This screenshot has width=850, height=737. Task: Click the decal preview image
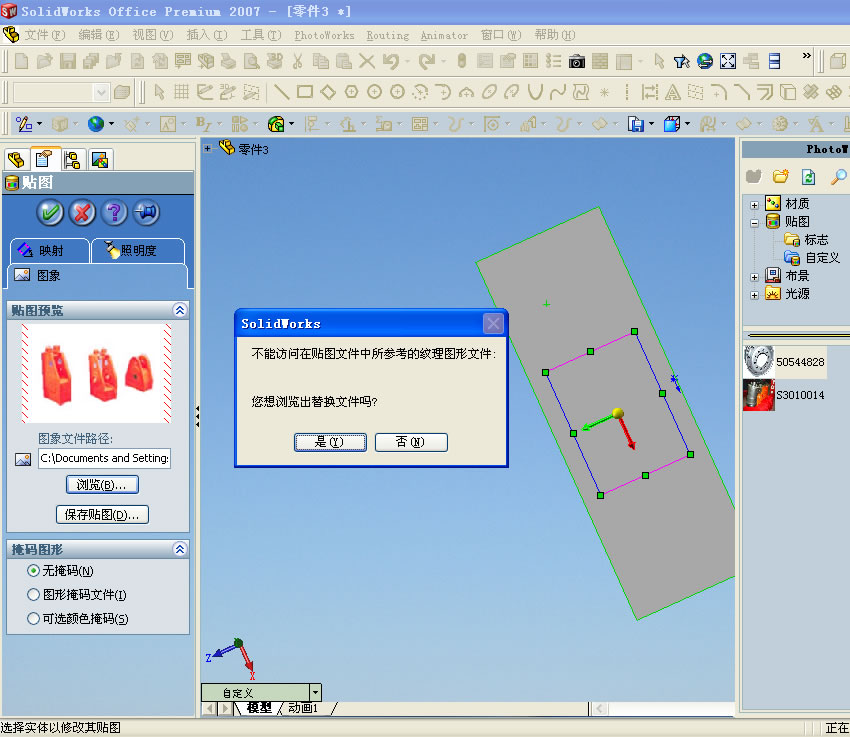pyautogui.click(x=96, y=373)
